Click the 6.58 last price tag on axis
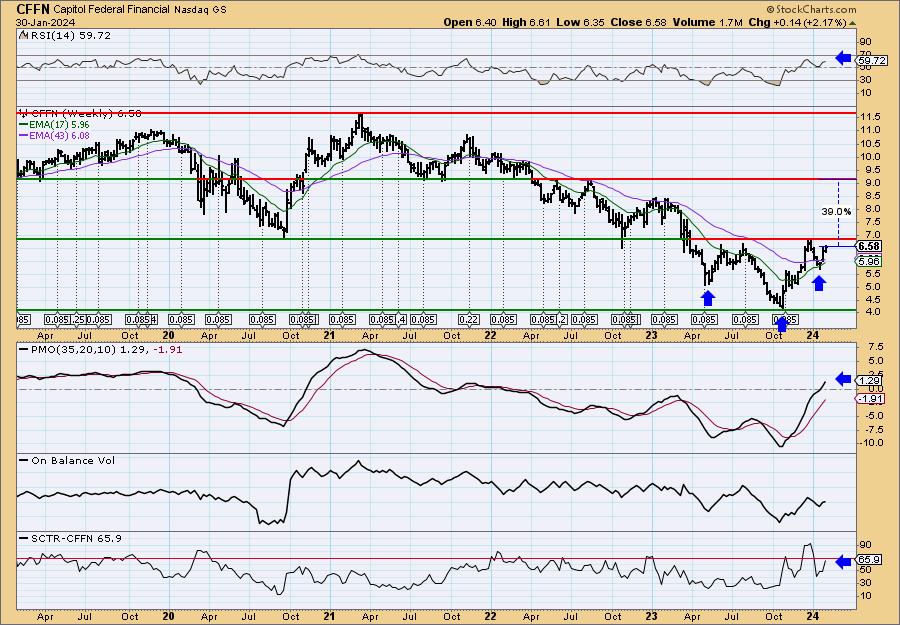900x625 pixels. [870, 246]
